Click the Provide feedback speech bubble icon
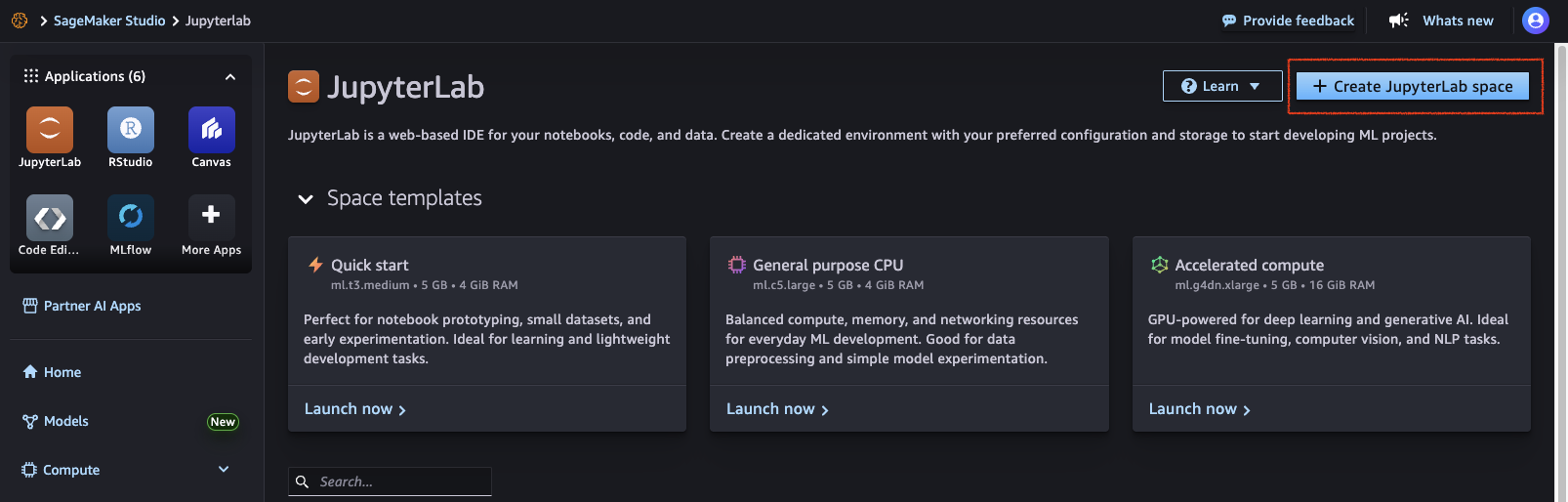 [x=1229, y=21]
